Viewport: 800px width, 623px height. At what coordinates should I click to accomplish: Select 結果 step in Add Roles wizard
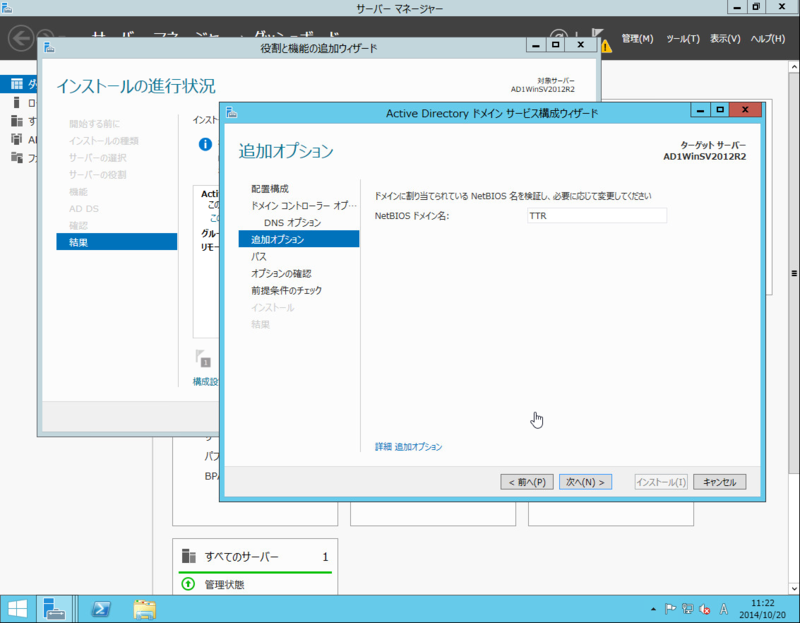pos(117,242)
